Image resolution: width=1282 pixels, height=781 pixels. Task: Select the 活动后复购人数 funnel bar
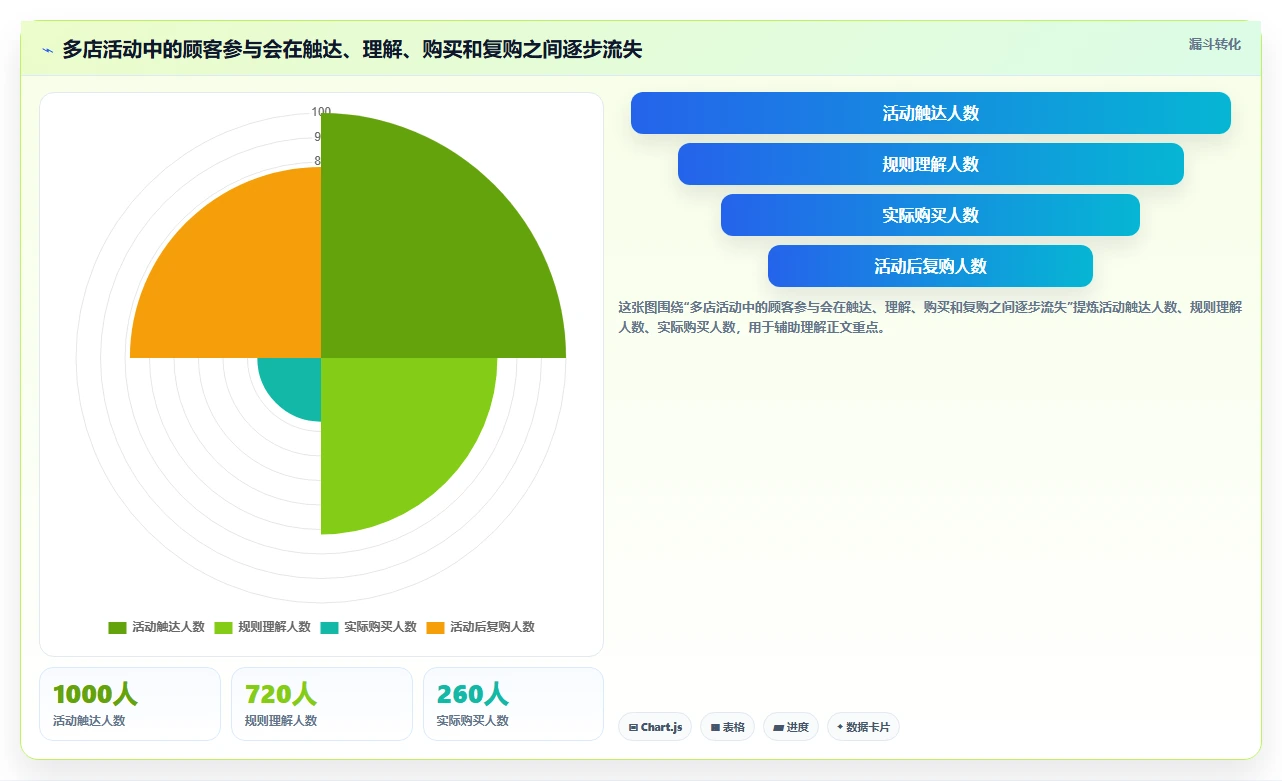(930, 266)
